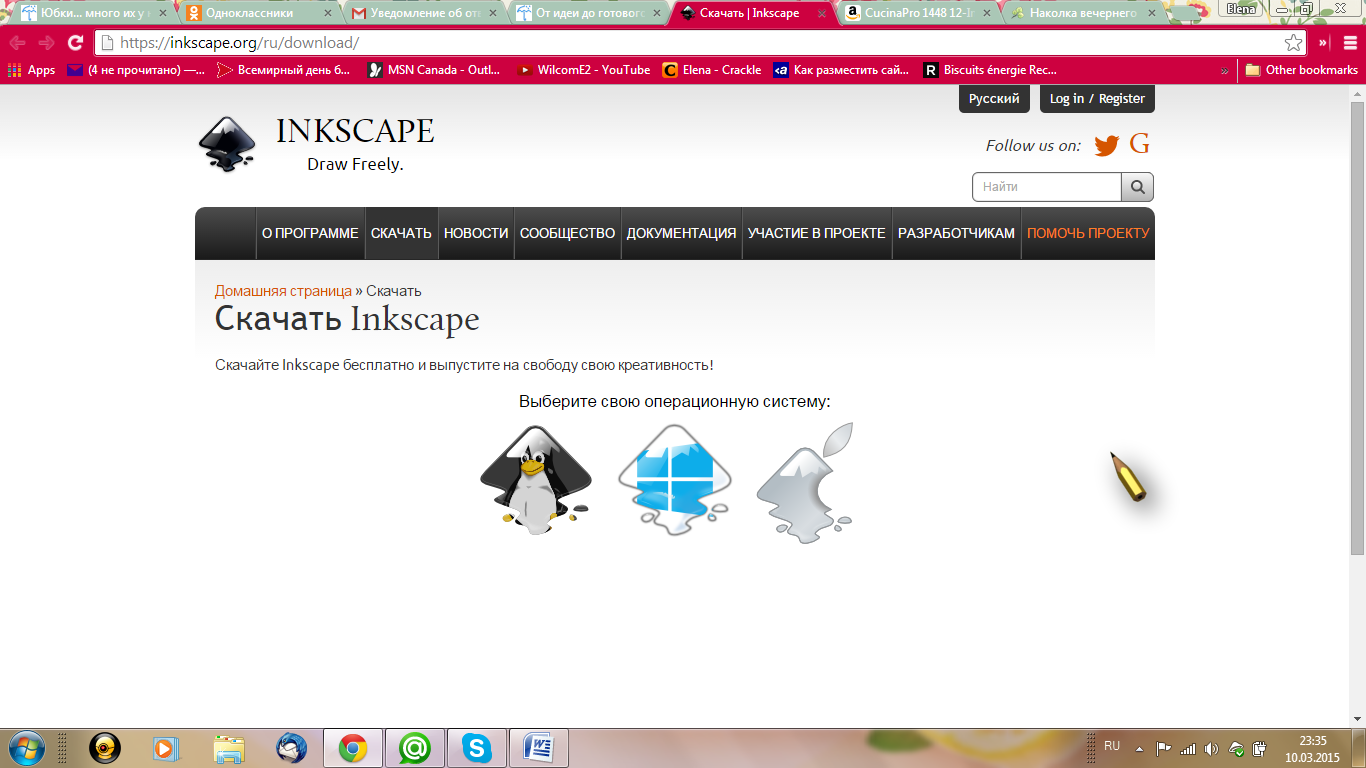Viewport: 1366px width, 768px height.
Task: Open the ПОМОЧЬ ПРОЕКТУ menu item
Action: 1088,233
